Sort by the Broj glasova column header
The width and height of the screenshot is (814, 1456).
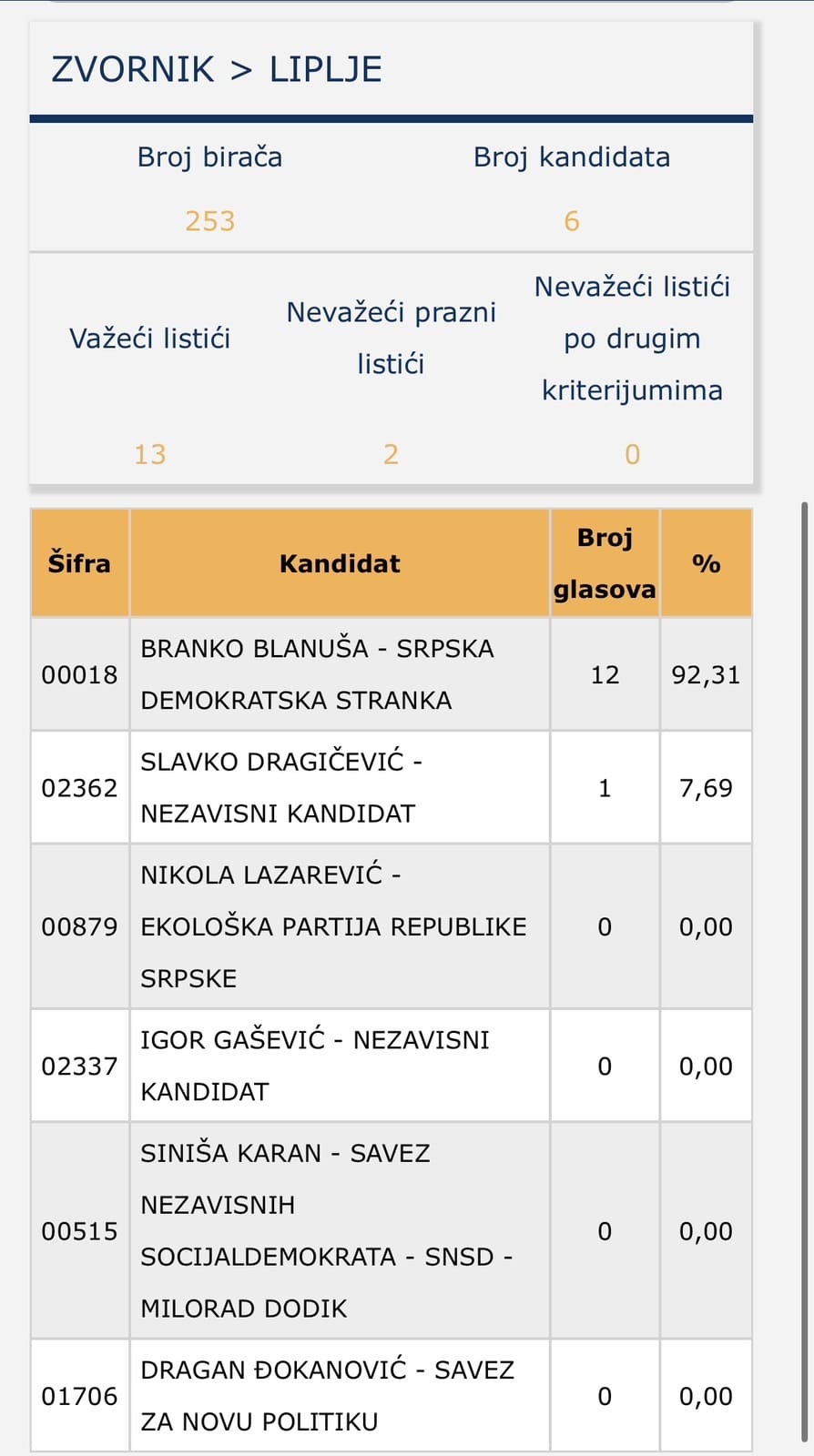click(605, 563)
